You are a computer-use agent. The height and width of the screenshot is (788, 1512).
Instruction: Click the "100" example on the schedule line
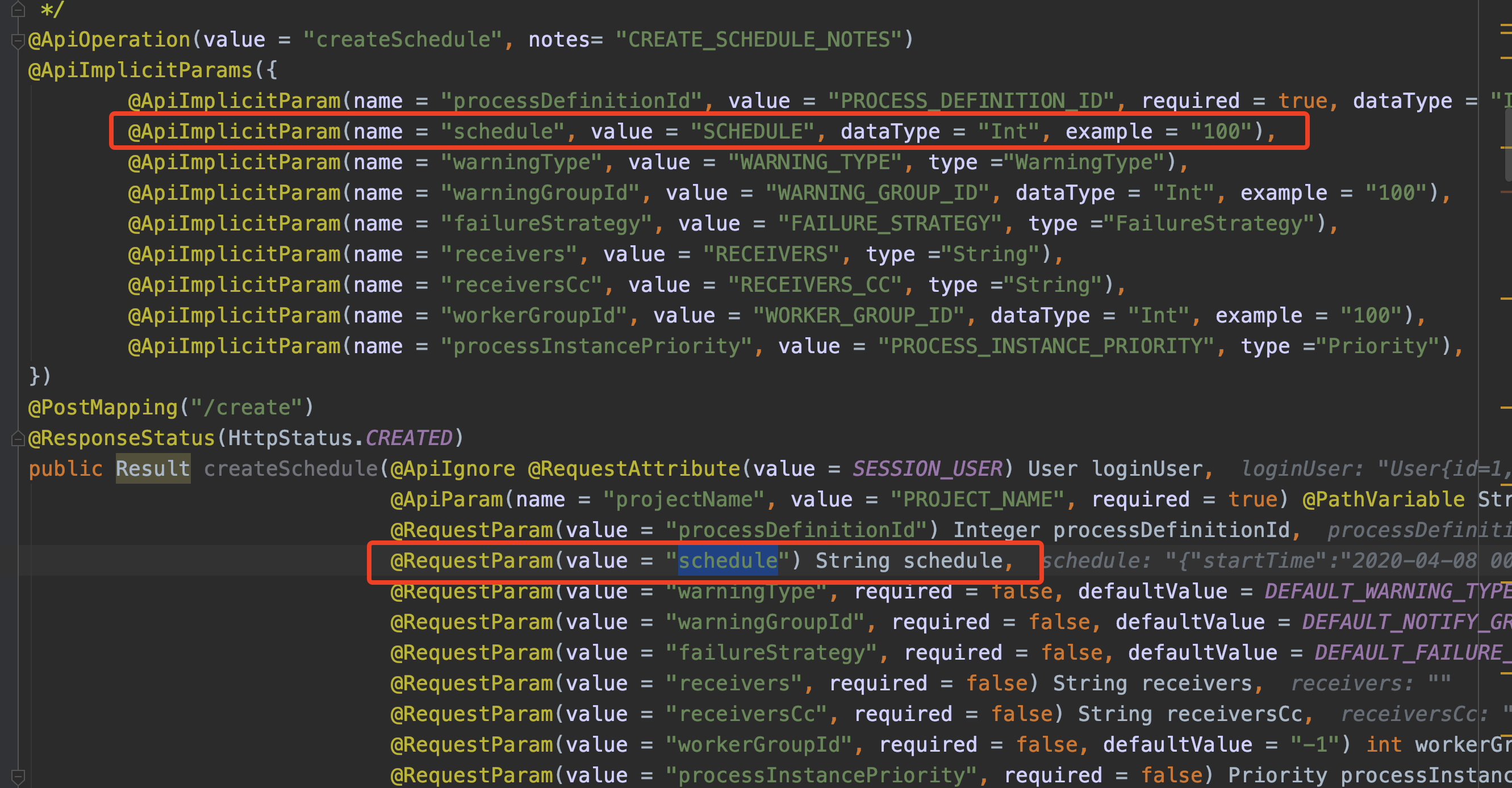pos(1221,132)
